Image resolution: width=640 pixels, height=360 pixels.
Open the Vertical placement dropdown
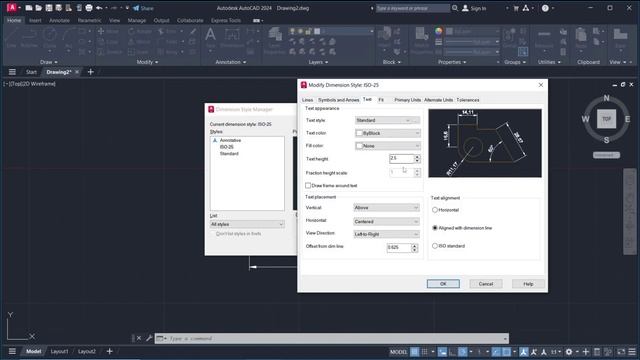pyautogui.click(x=386, y=208)
